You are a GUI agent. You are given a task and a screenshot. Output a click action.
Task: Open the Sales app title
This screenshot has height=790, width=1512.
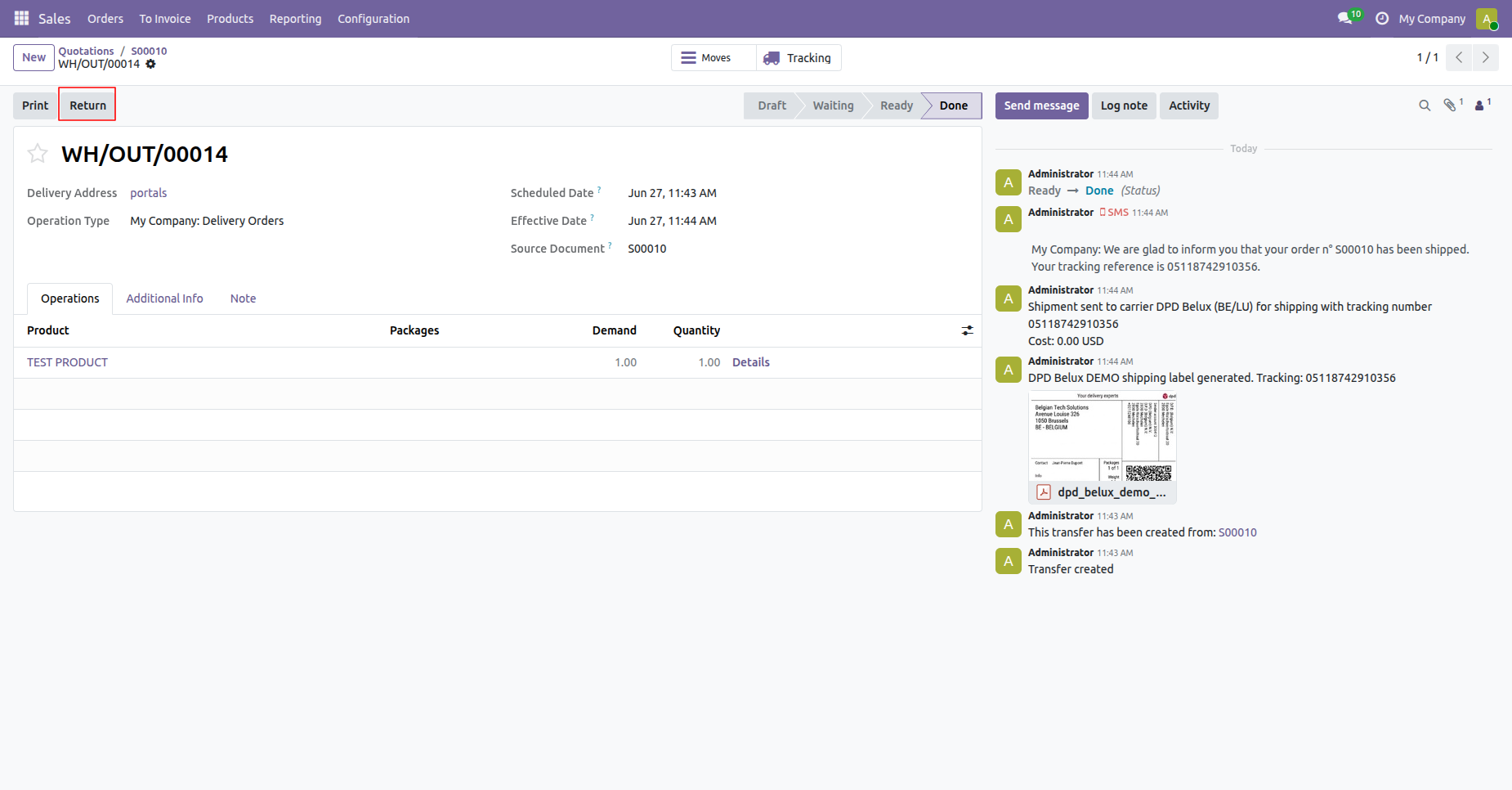coord(55,18)
